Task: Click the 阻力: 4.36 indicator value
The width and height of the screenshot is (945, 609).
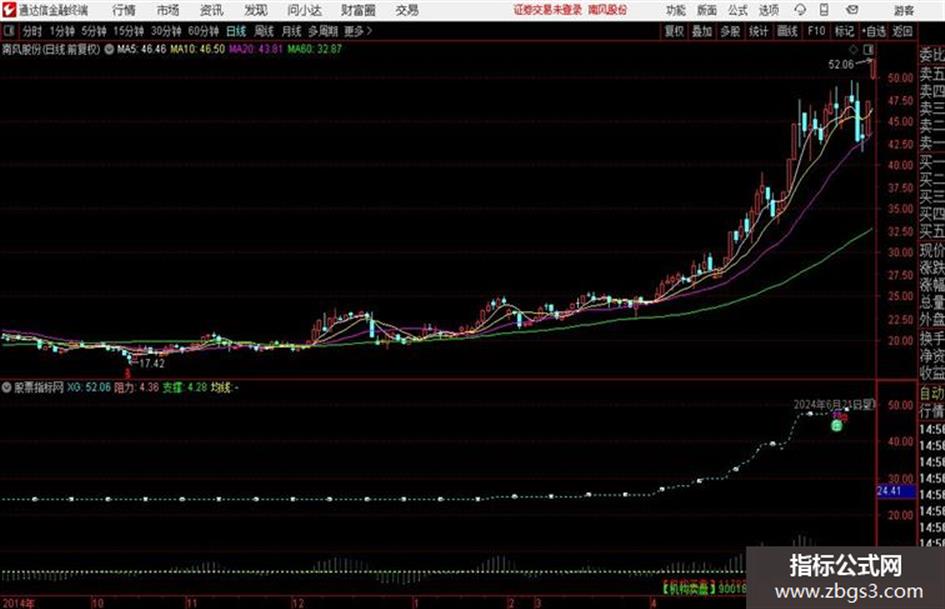Action: [137, 387]
